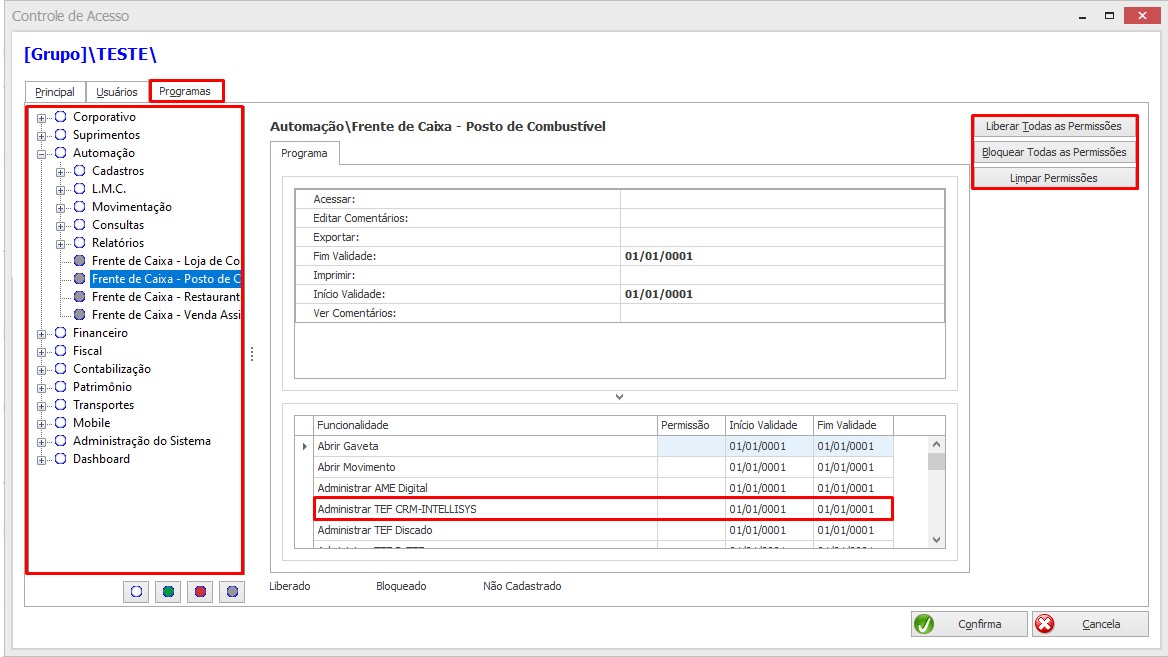
Task: Click the Funcionalidade grid scrollbar thumb
Action: (936, 461)
